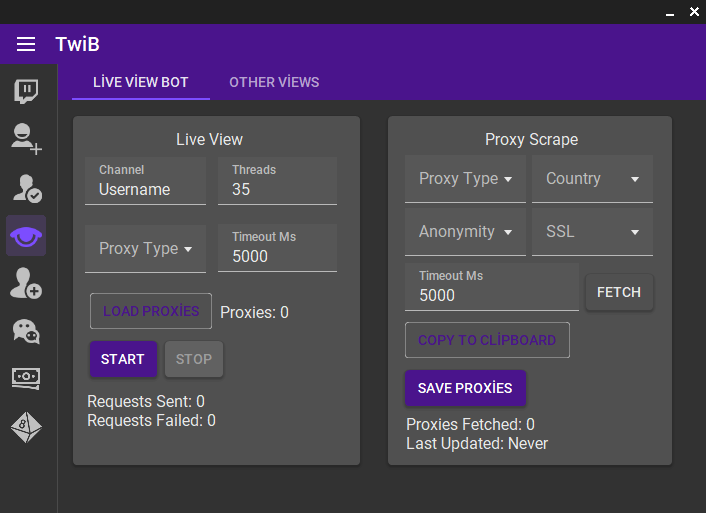The image size is (706, 513).
Task: Click Save Proxies button
Action: pyautogui.click(x=465, y=388)
